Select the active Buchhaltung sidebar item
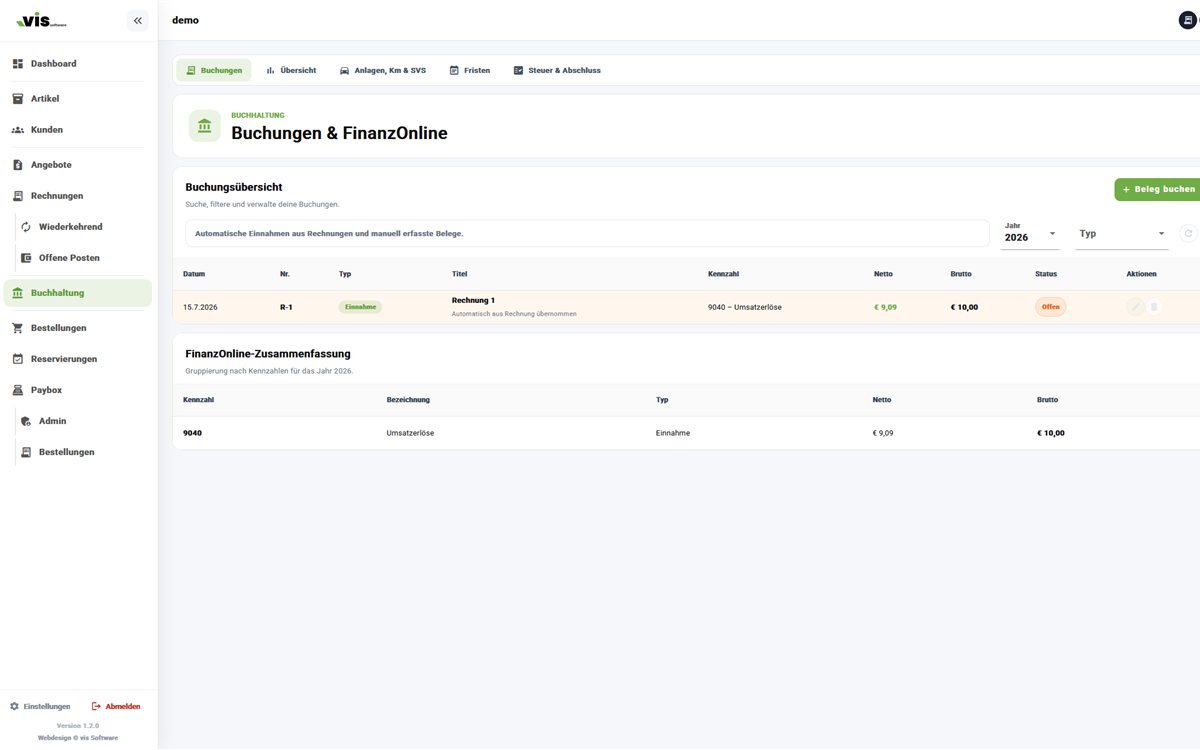Image resolution: width=1200 pixels, height=750 pixels. 78,293
